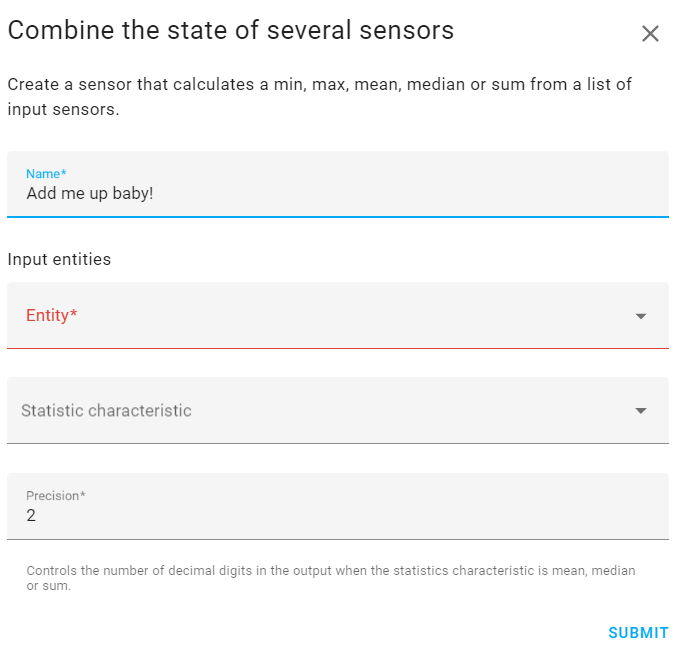This screenshot has height=654, width=684.
Task: Click the dialog title heading
Action: (231, 31)
